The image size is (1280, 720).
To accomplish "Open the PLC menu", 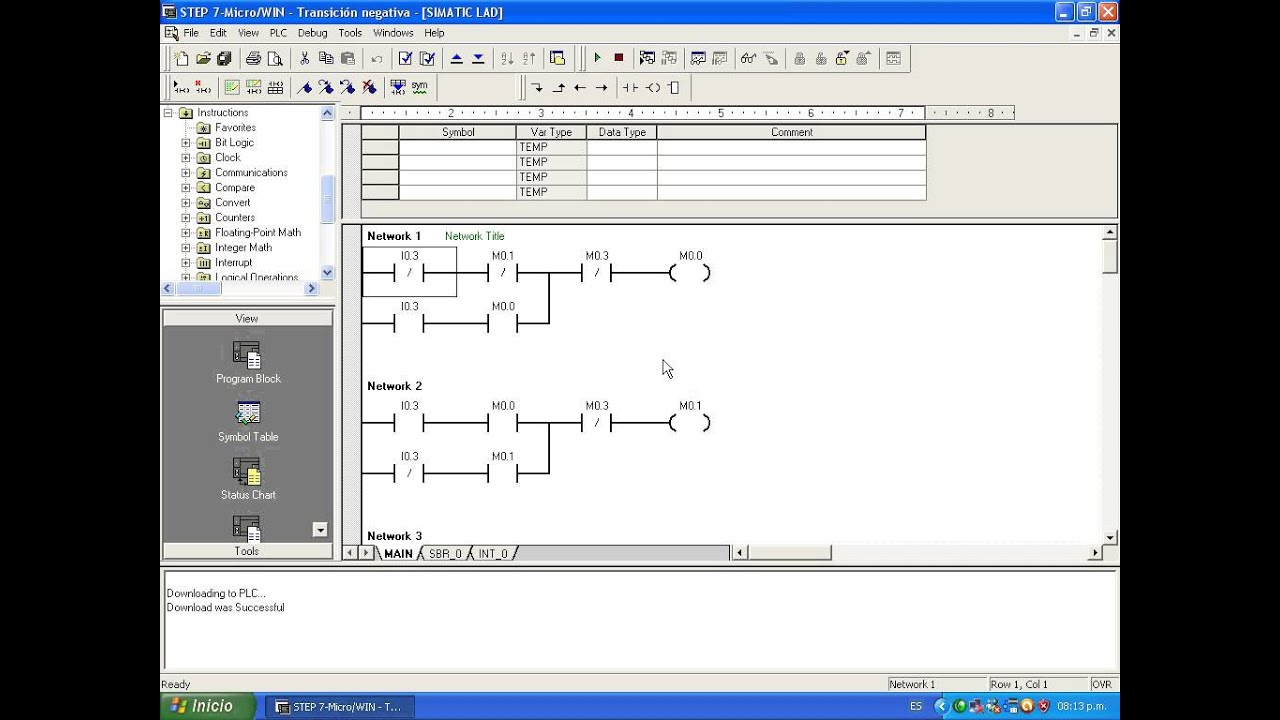I will coord(278,33).
